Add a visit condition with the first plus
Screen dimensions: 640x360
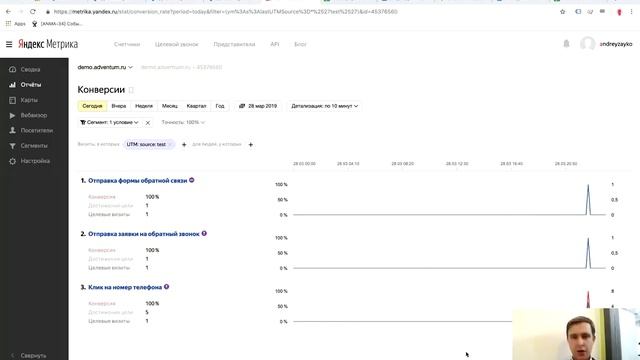184,144
